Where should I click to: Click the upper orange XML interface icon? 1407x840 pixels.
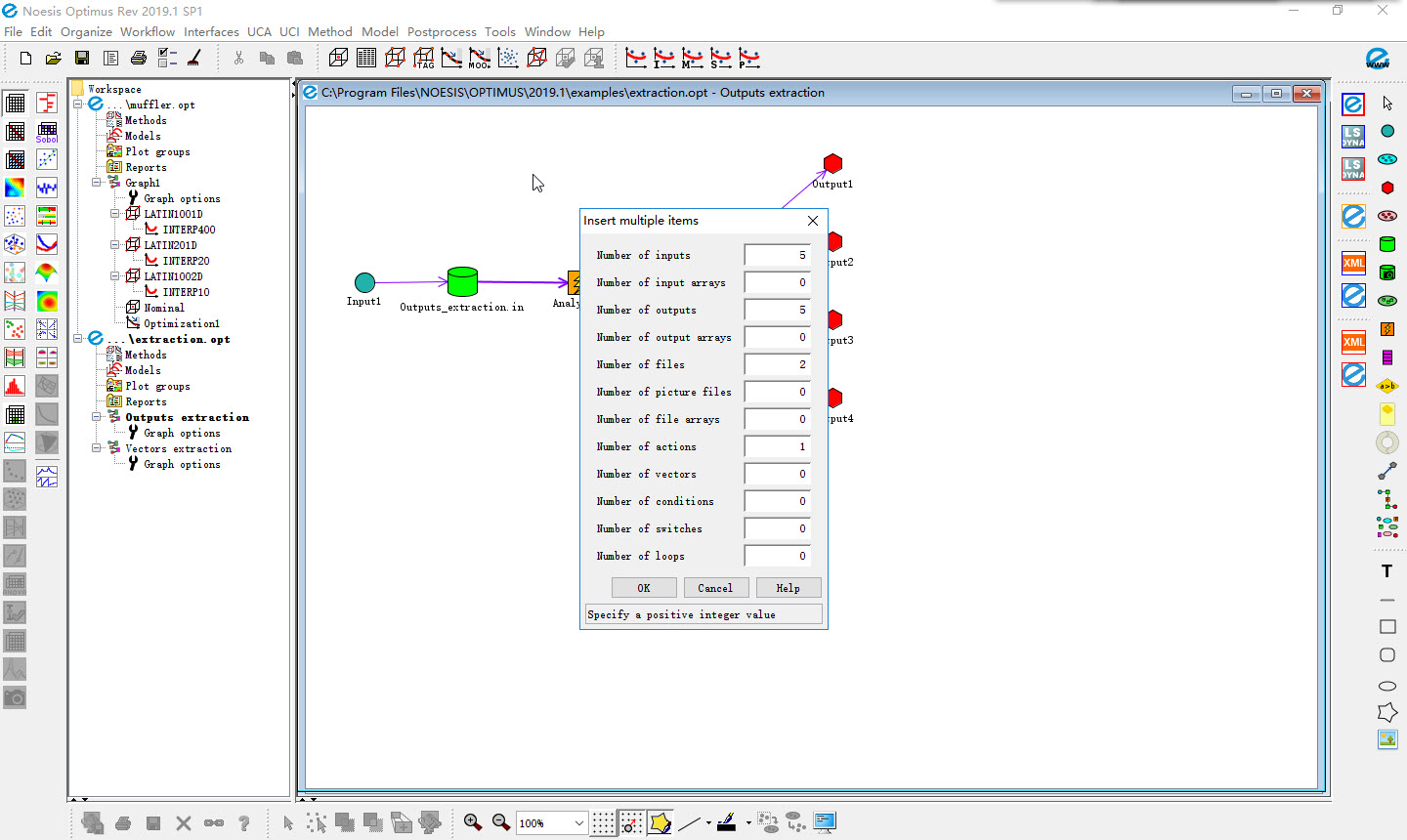coord(1353,263)
